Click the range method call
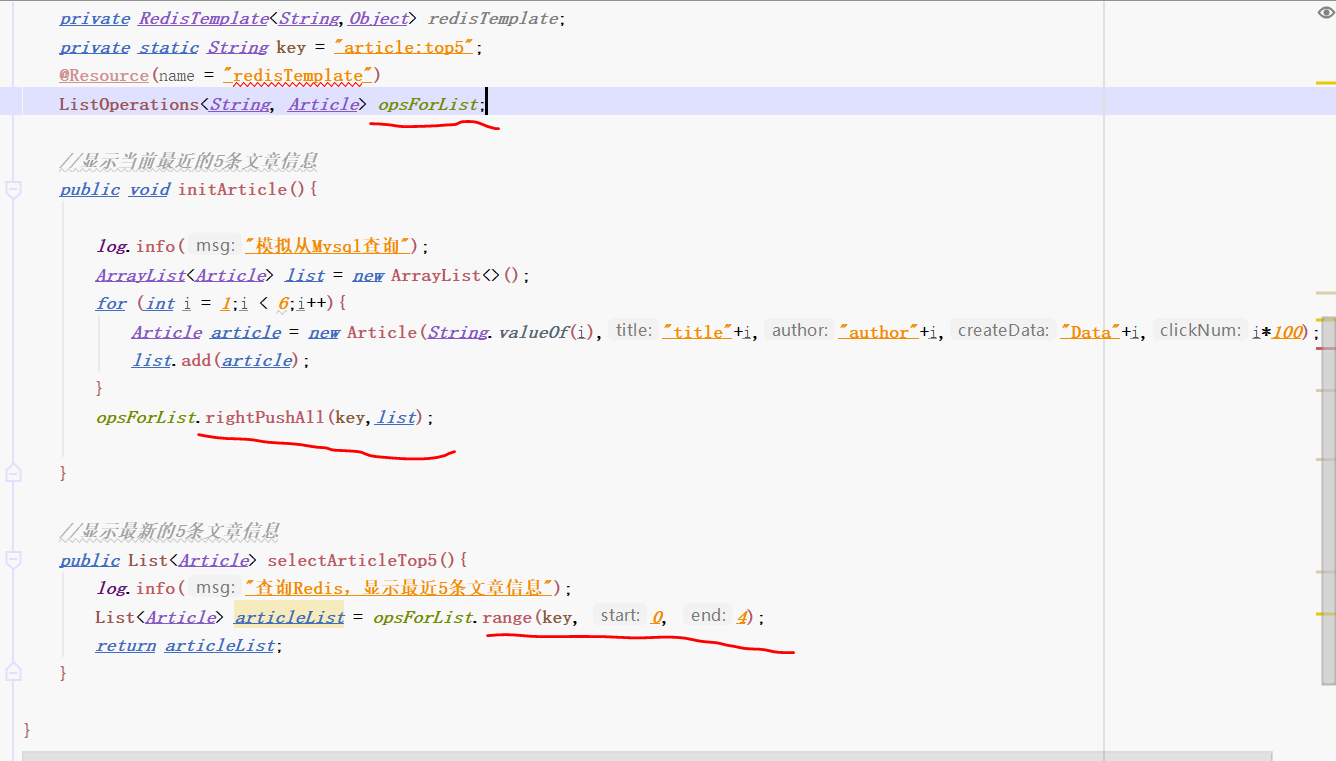Image resolution: width=1336 pixels, height=761 pixels. pos(507,617)
